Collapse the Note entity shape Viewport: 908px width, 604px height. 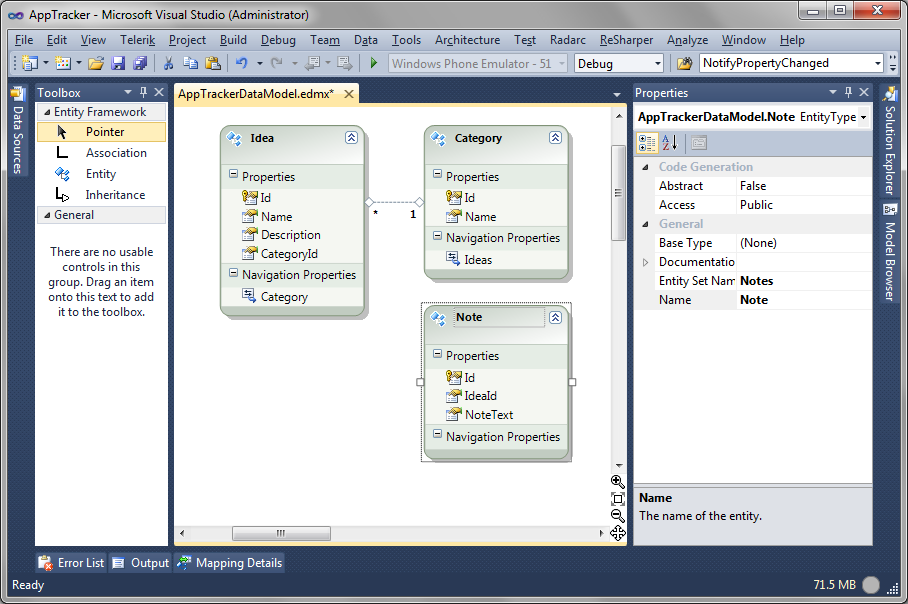pos(555,317)
